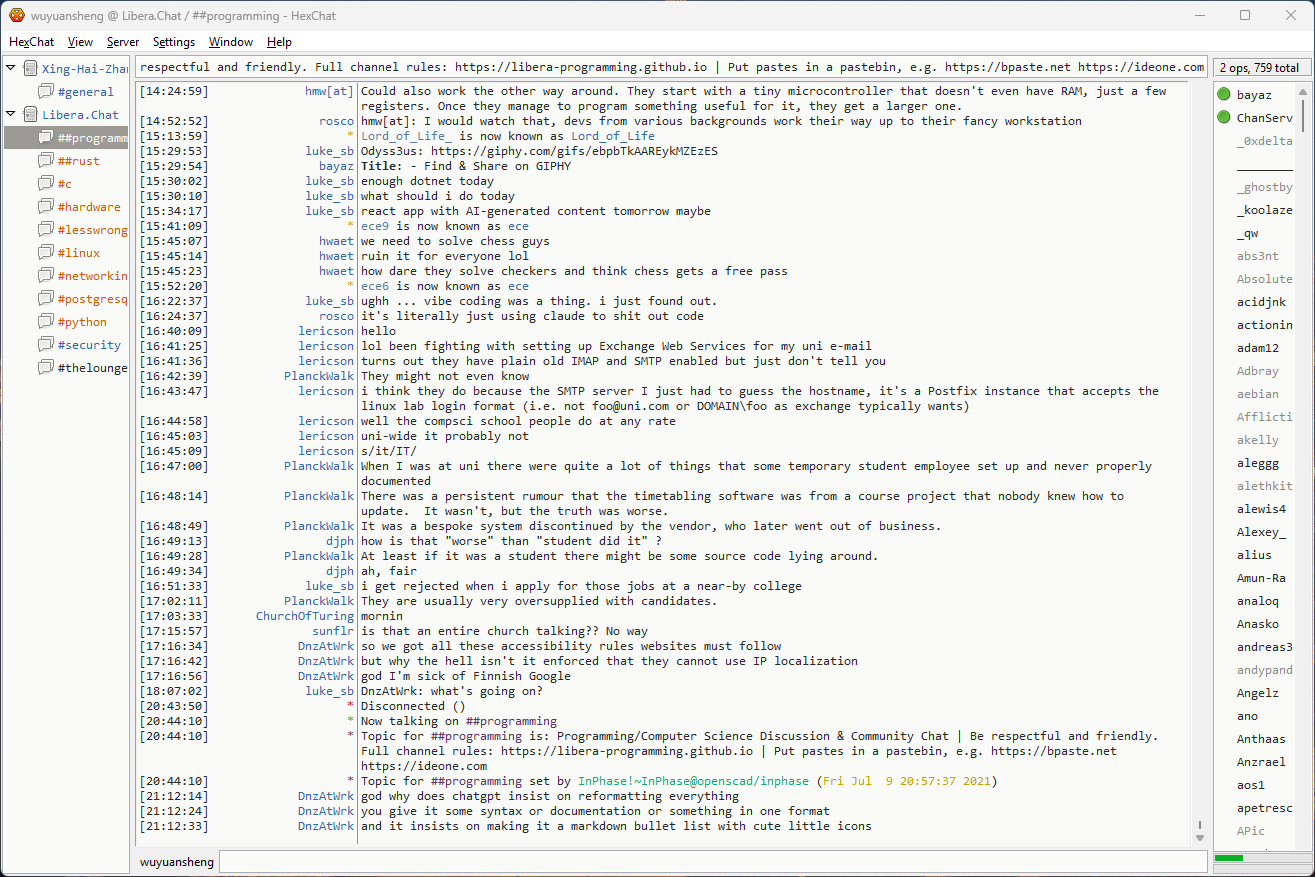Open the Settings menu

coord(174,42)
